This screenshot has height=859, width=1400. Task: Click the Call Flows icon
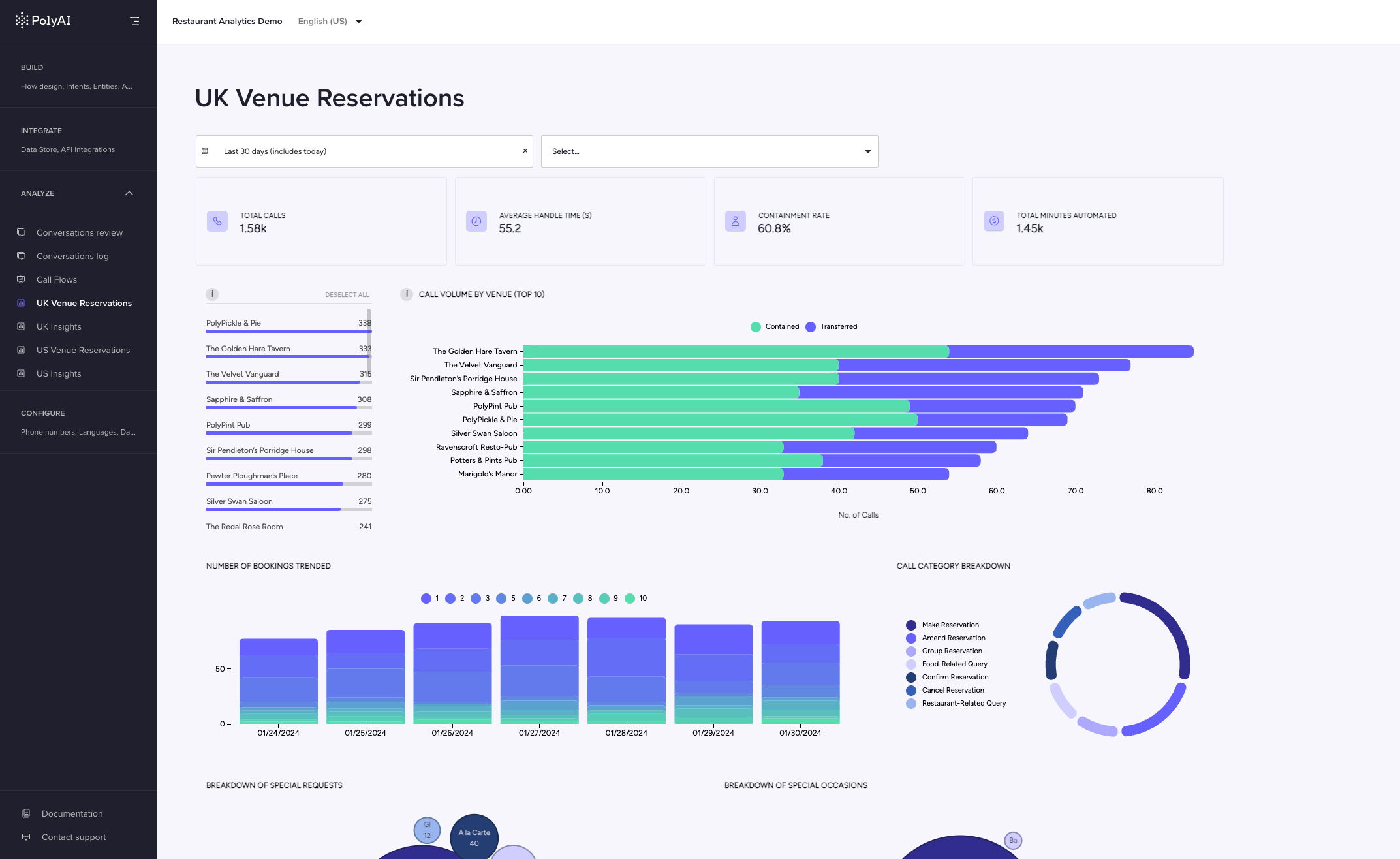tap(21, 279)
